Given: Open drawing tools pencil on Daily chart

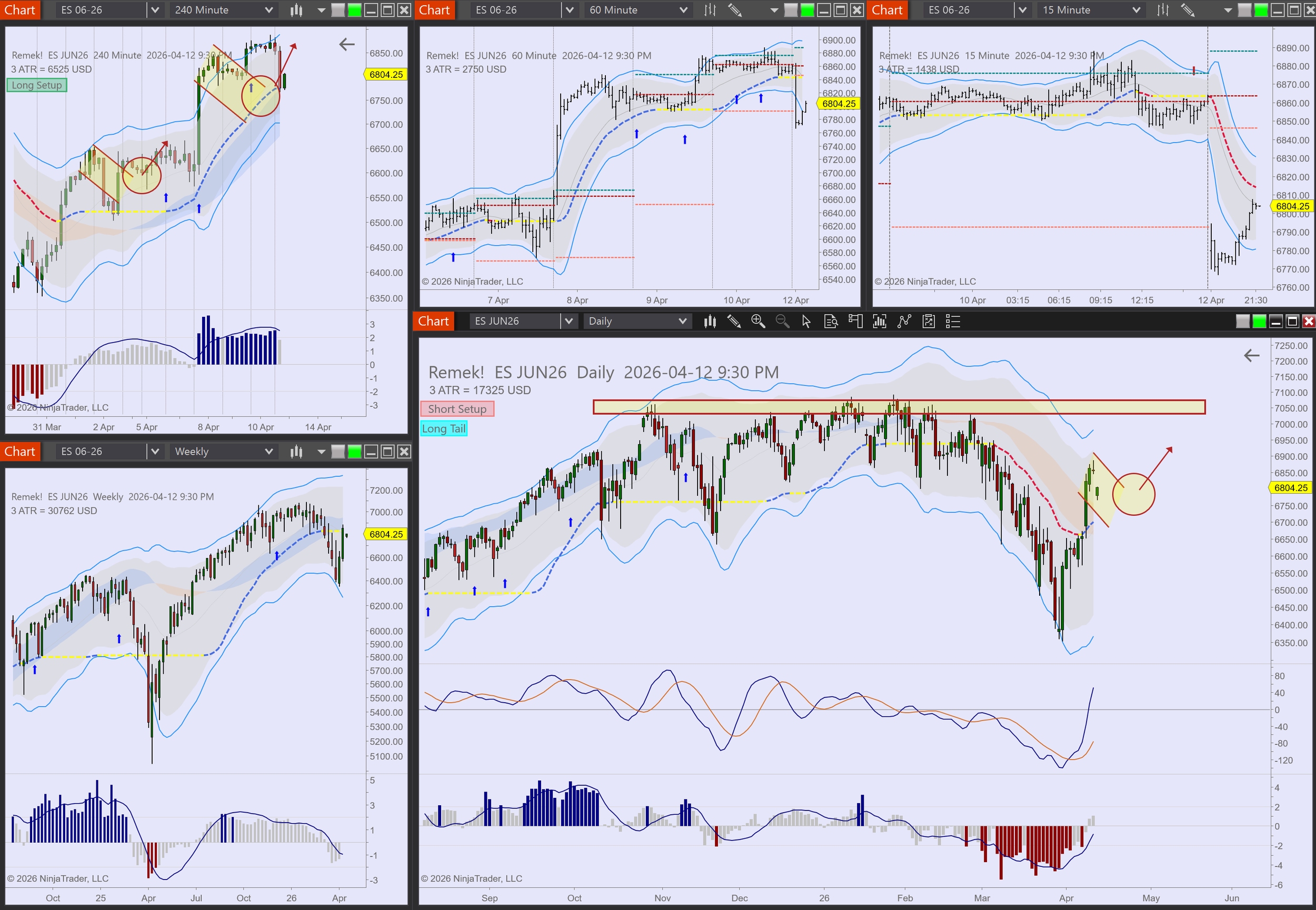Looking at the screenshot, I should click(x=734, y=321).
